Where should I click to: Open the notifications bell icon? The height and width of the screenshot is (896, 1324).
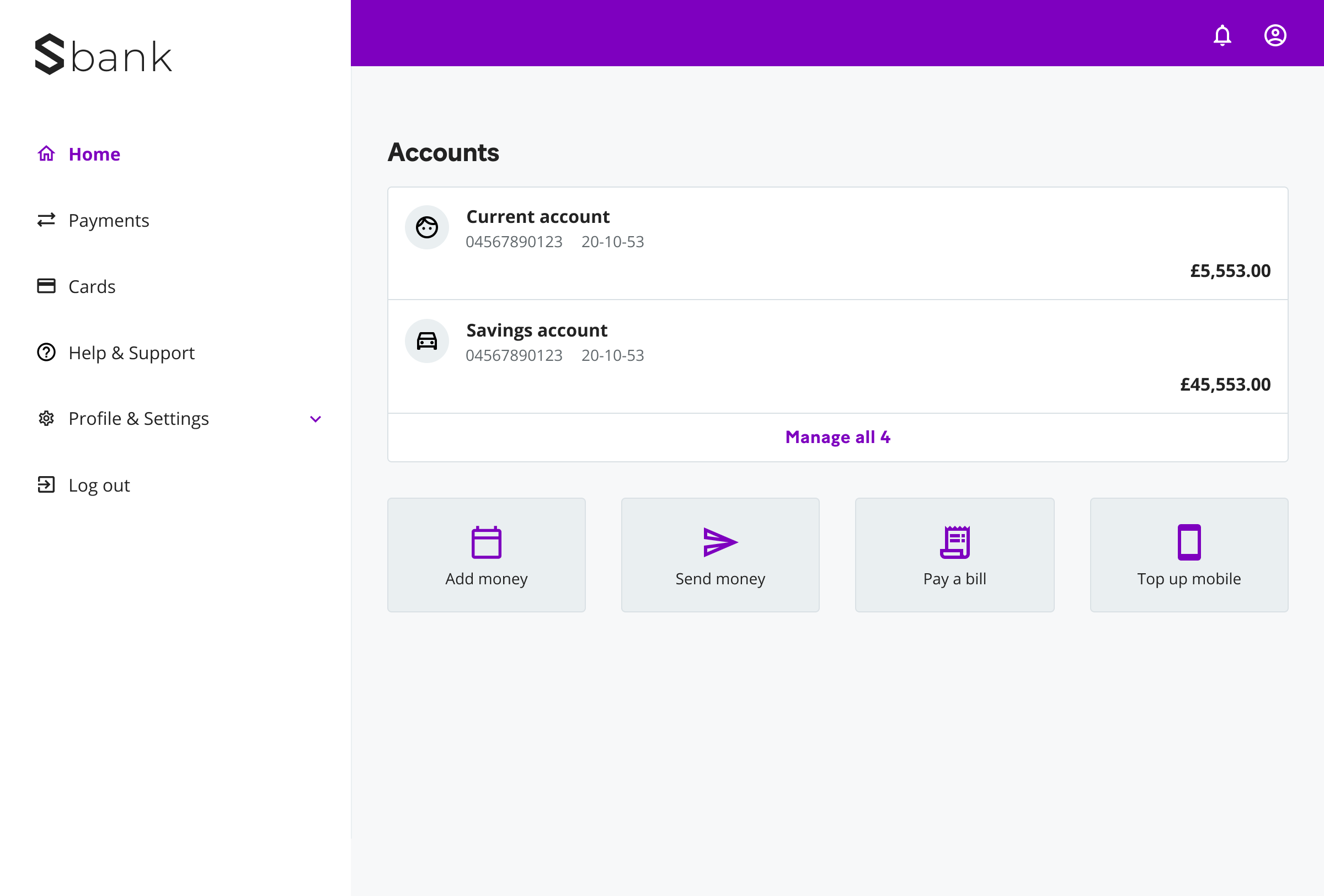click(x=1221, y=35)
